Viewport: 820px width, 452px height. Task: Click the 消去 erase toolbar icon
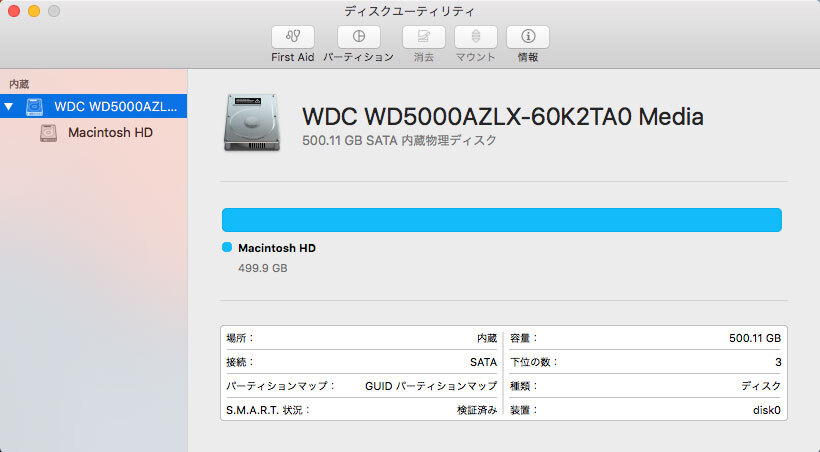pyautogui.click(x=424, y=37)
